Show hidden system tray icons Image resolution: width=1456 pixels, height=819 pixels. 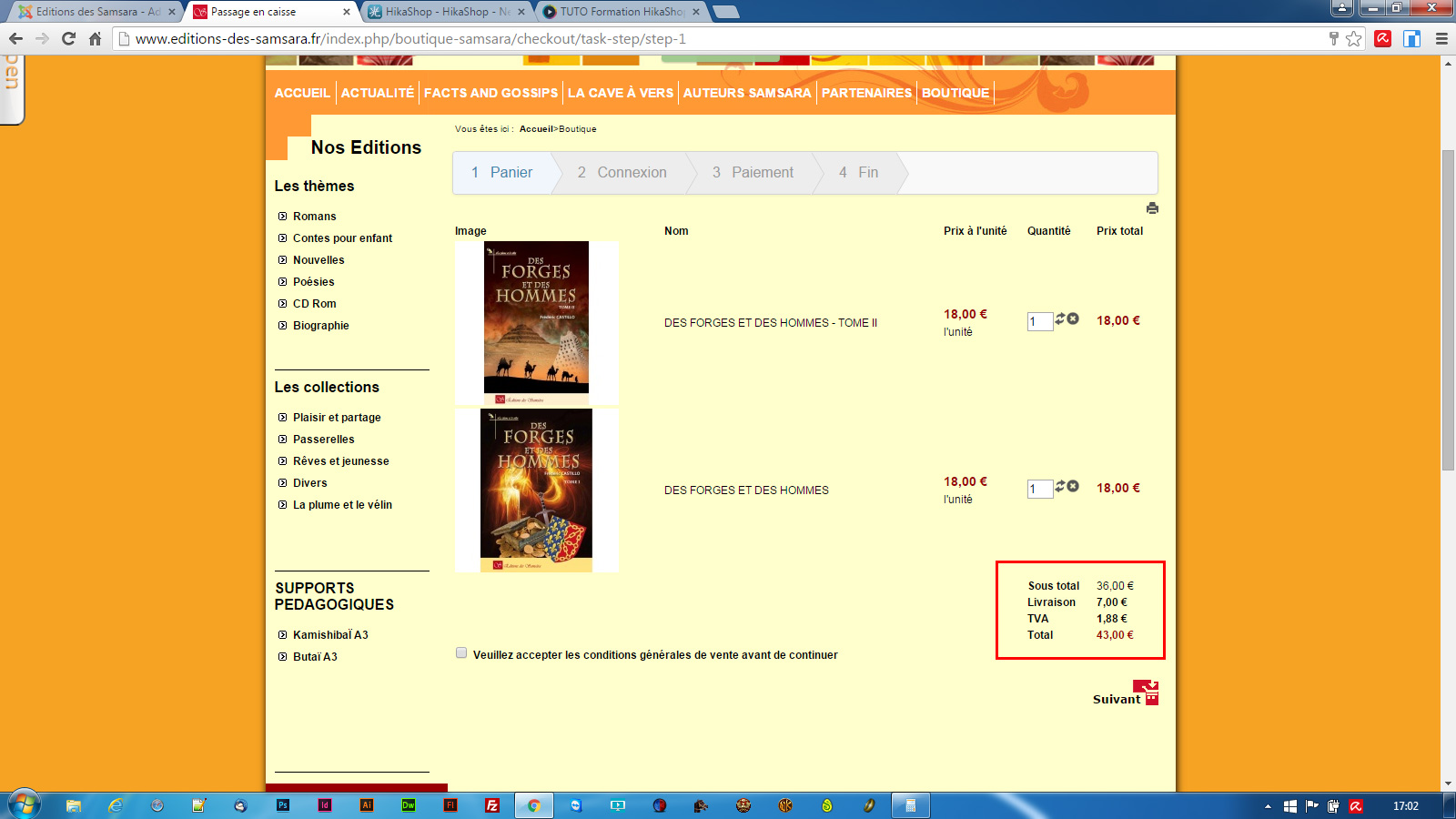(x=1268, y=806)
